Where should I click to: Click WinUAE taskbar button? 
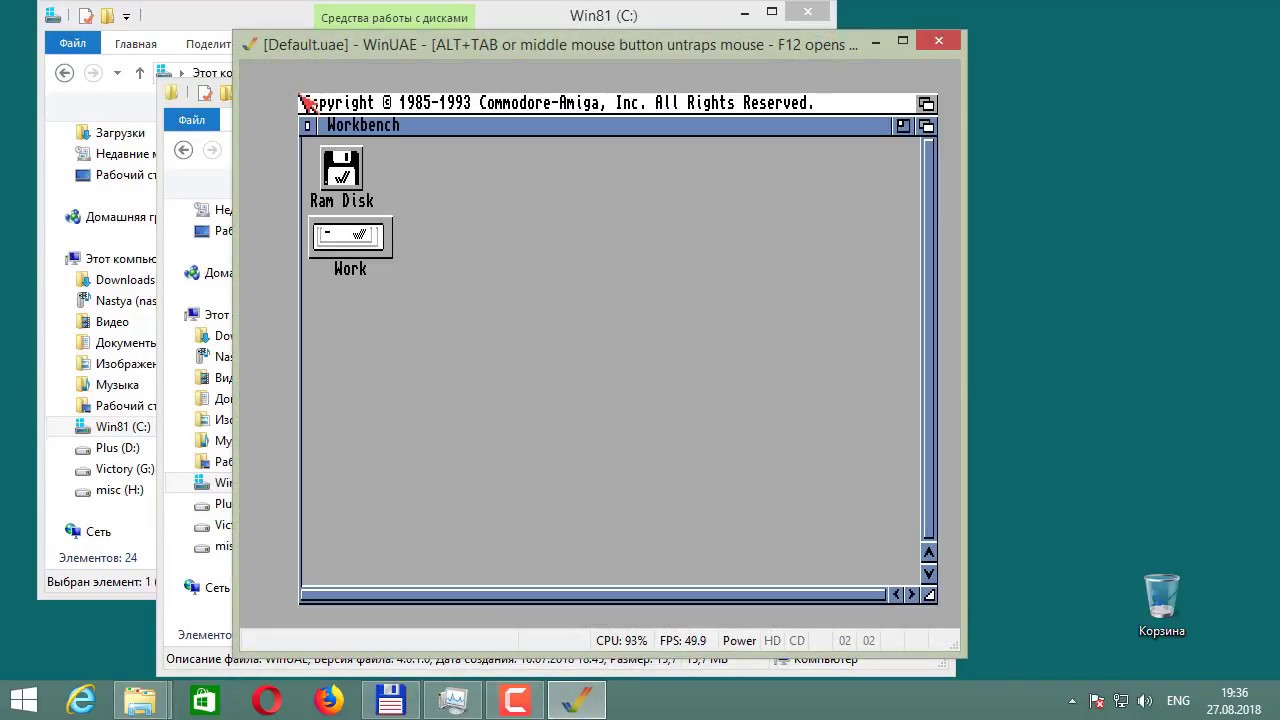click(x=577, y=700)
